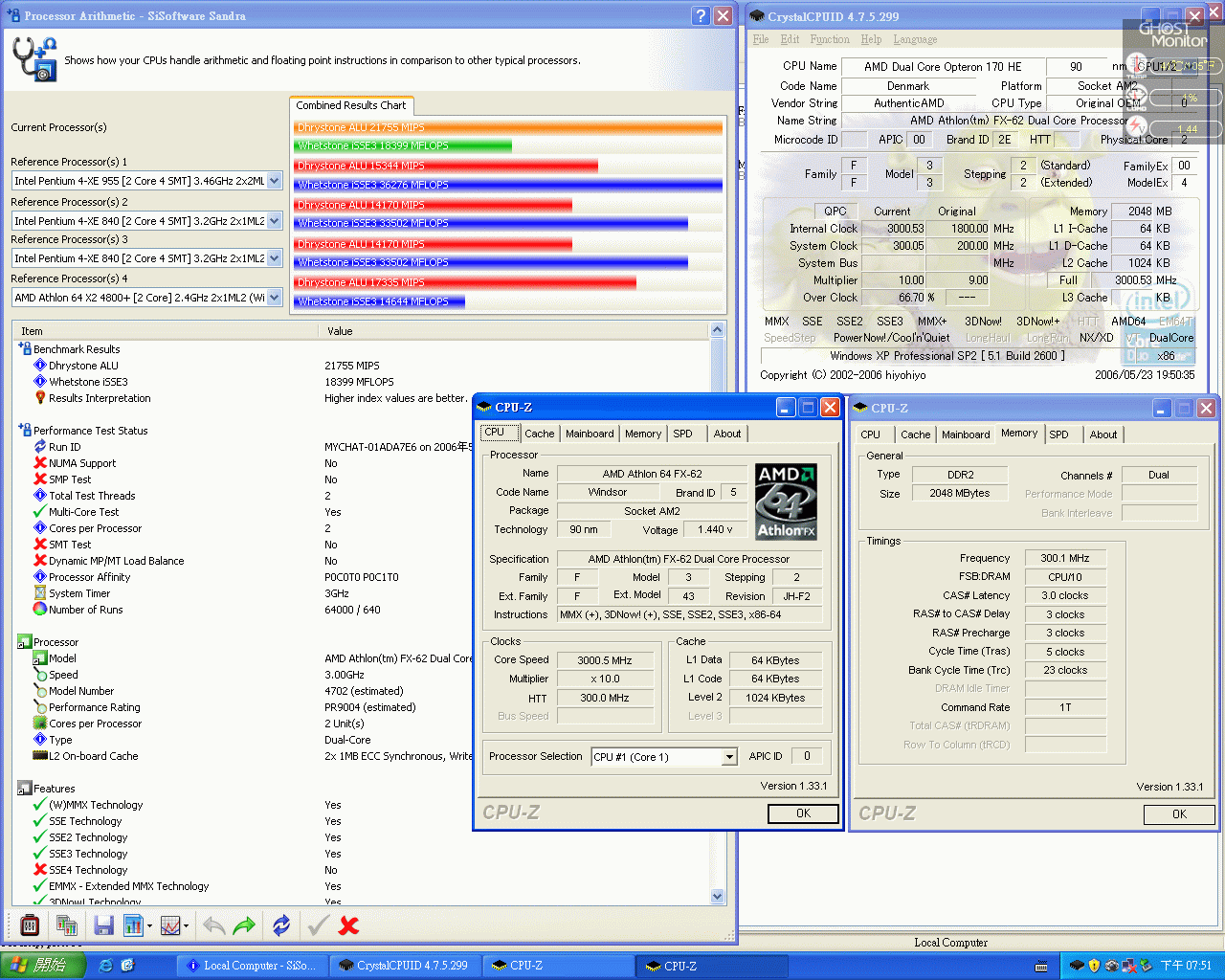
Task: Launch Internet Explorer from quick launch
Action: coord(106,966)
